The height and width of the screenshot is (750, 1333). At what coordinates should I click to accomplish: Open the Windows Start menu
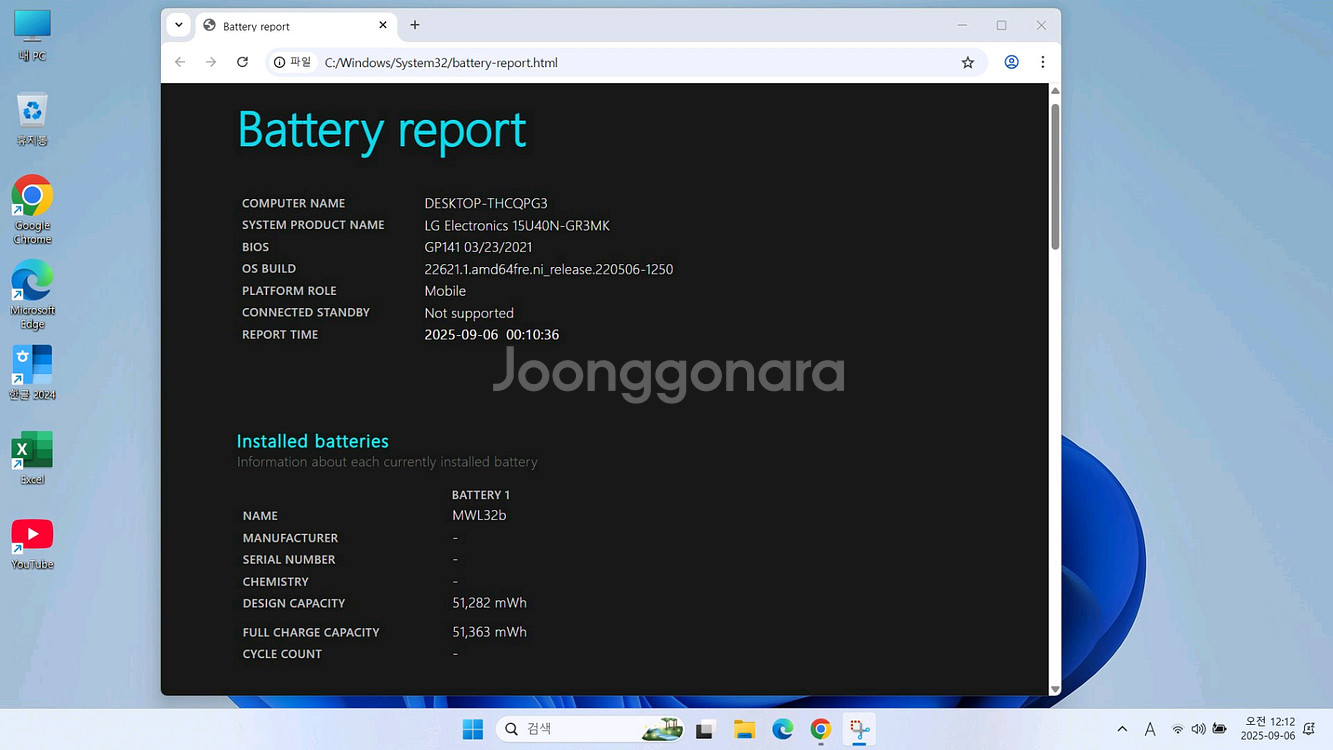(473, 729)
